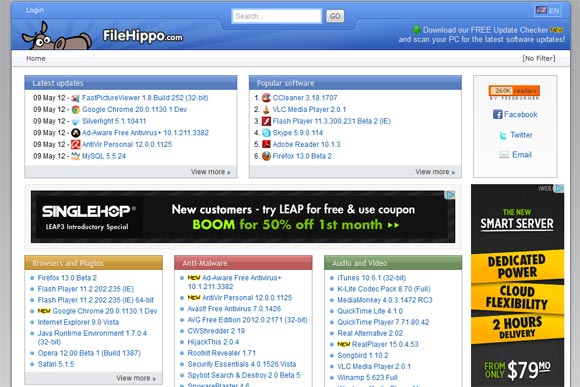Open MySQL 5.5.24 link

tap(104, 156)
